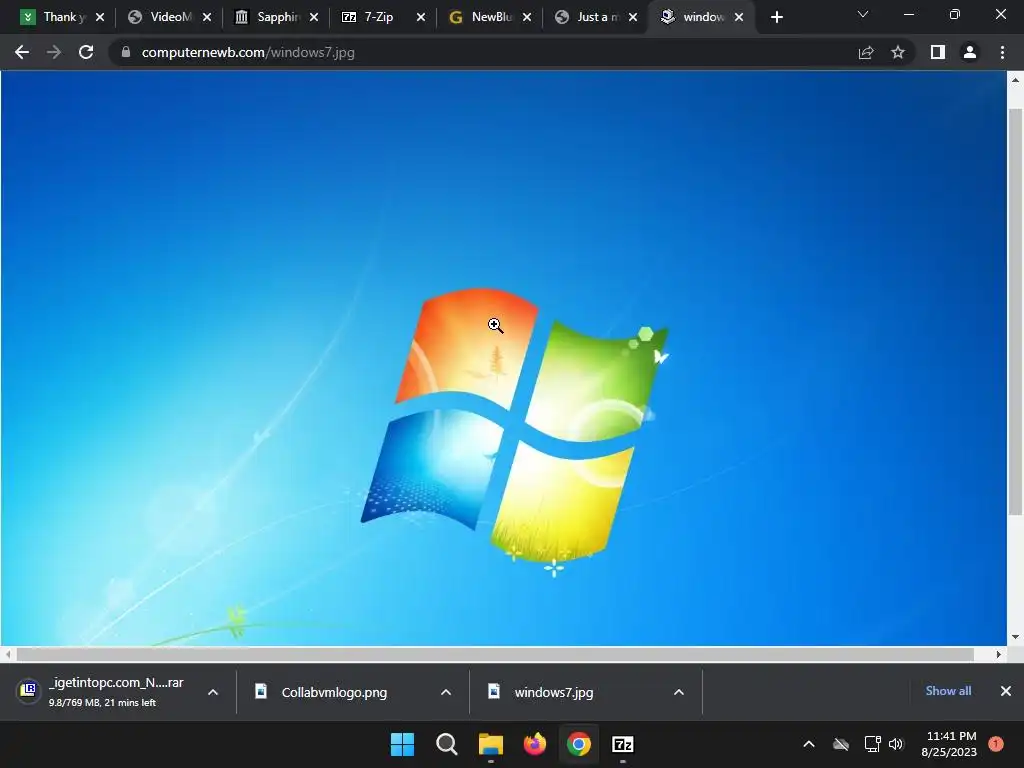This screenshot has width=1024, height=768.
Task: Open the Collabvmlogo.png download
Action: tap(333, 692)
